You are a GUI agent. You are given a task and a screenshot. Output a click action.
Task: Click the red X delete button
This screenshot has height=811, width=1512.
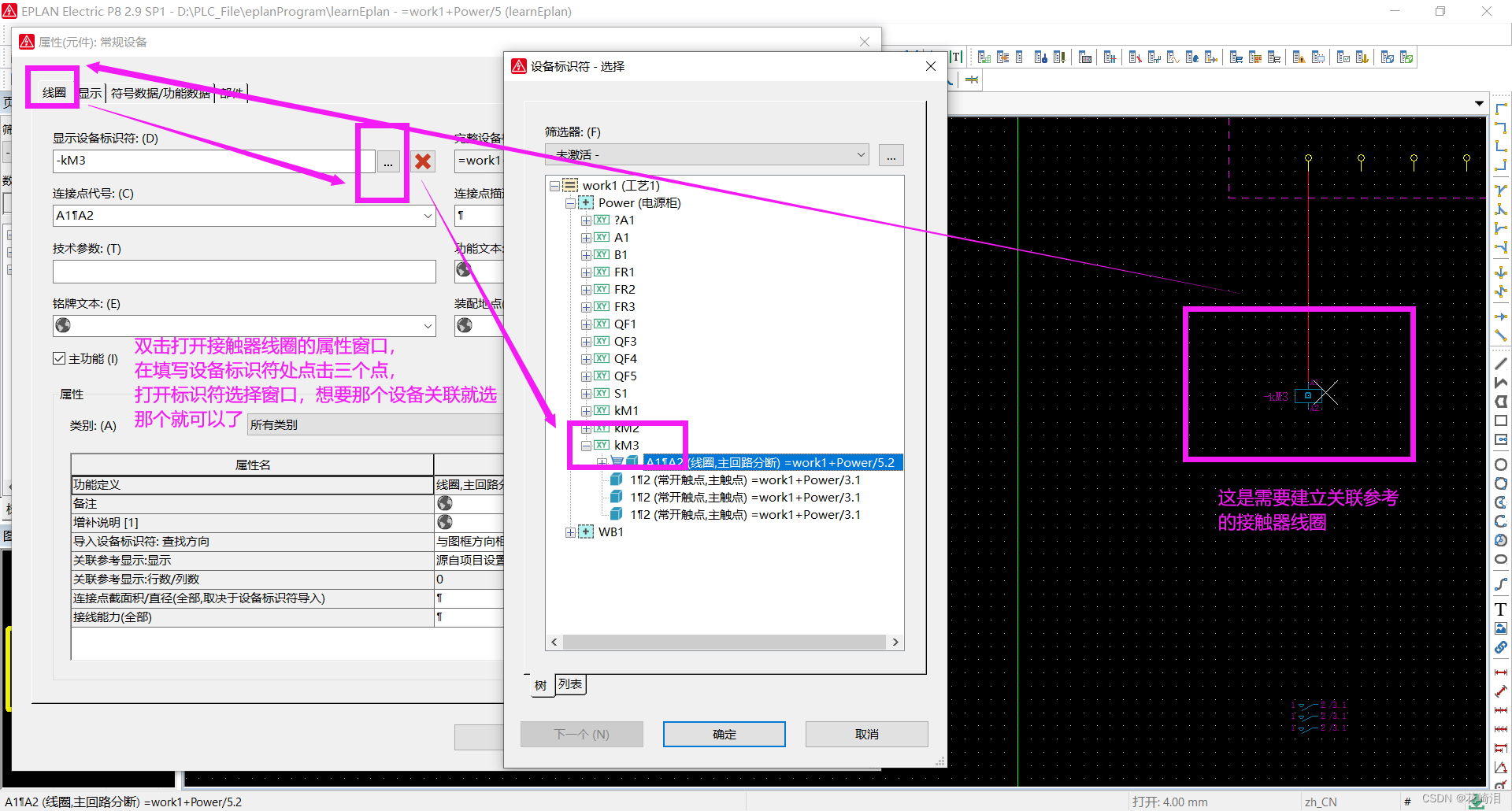click(x=423, y=161)
